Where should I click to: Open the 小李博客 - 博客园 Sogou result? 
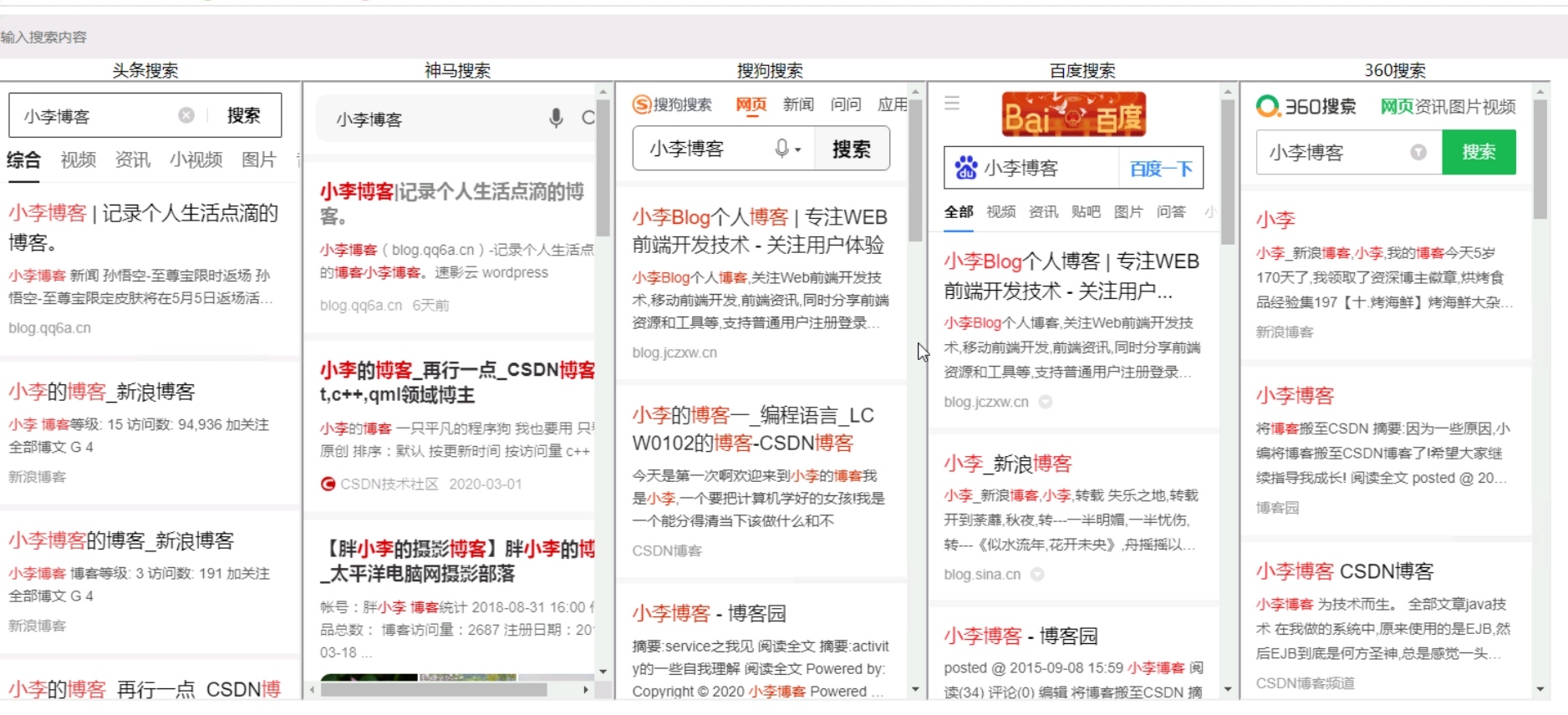click(709, 614)
